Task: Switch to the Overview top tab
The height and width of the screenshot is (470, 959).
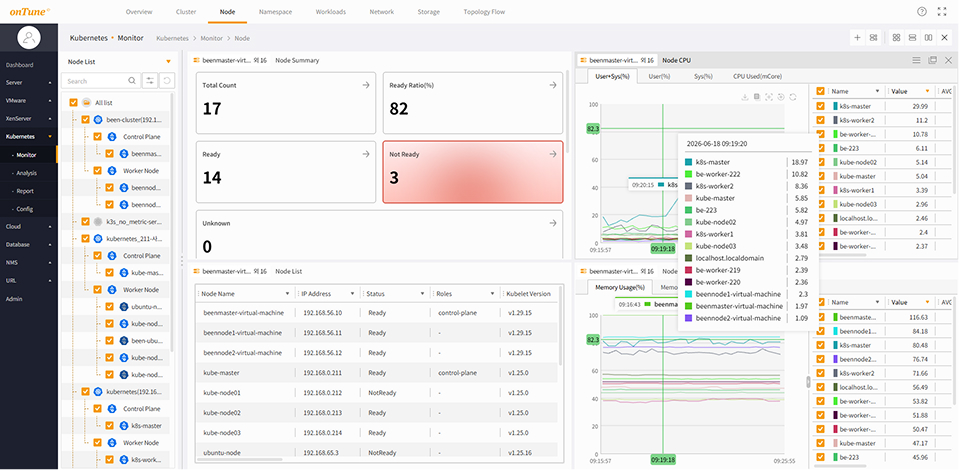Action: [139, 12]
